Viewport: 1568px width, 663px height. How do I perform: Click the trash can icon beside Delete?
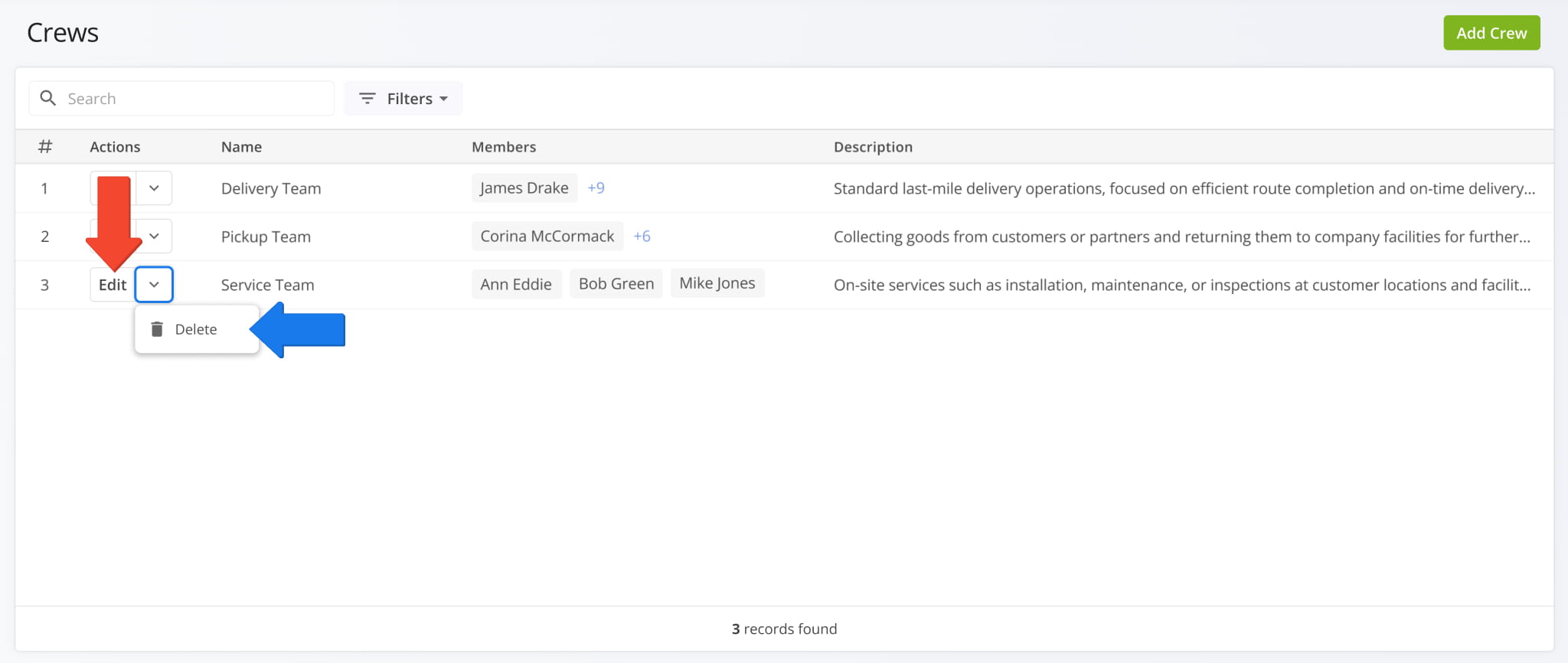(157, 329)
